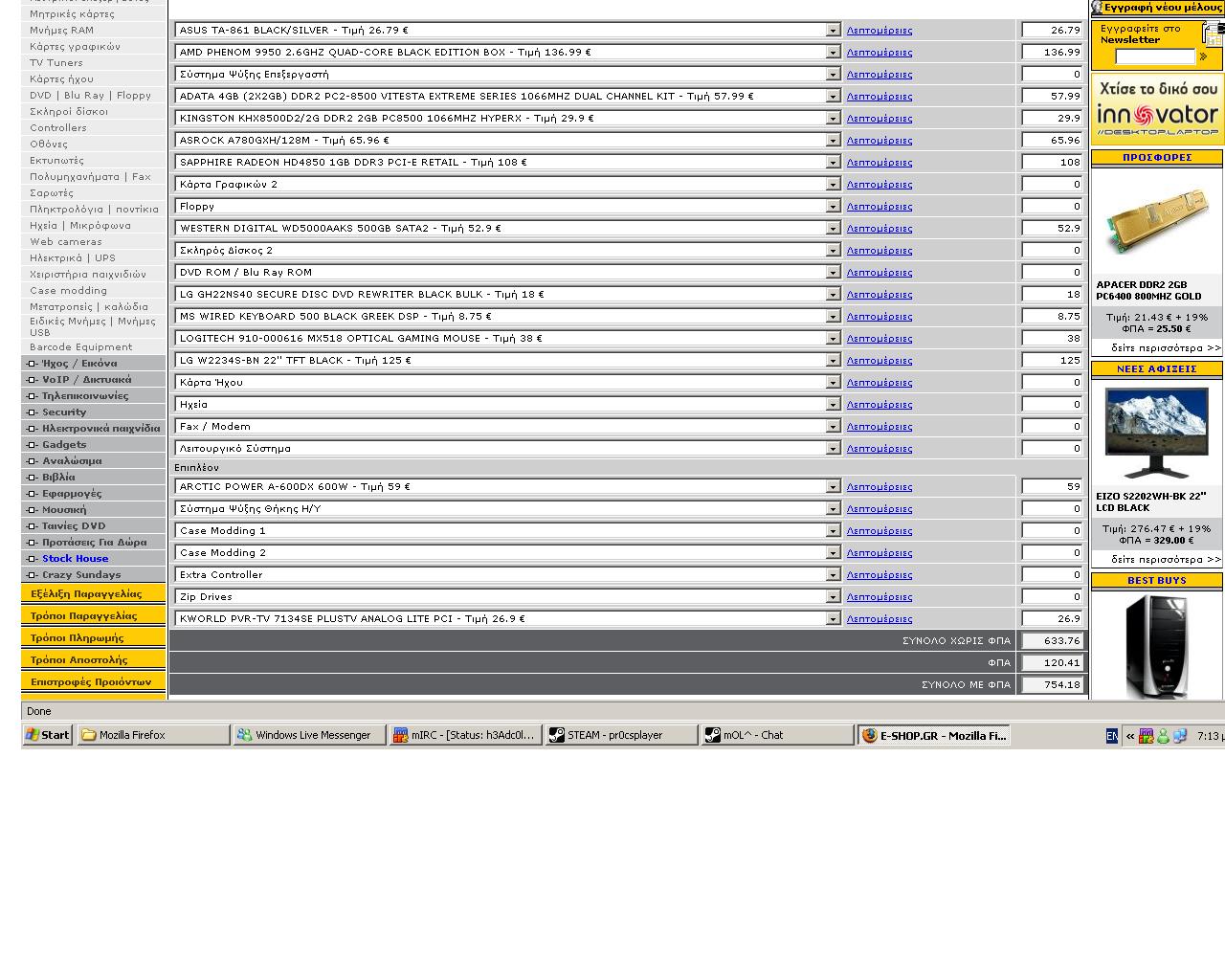The width and height of the screenshot is (1225, 980).
Task: Click the E-SHOP.GR Firefox taskbar button
Action: [934, 735]
